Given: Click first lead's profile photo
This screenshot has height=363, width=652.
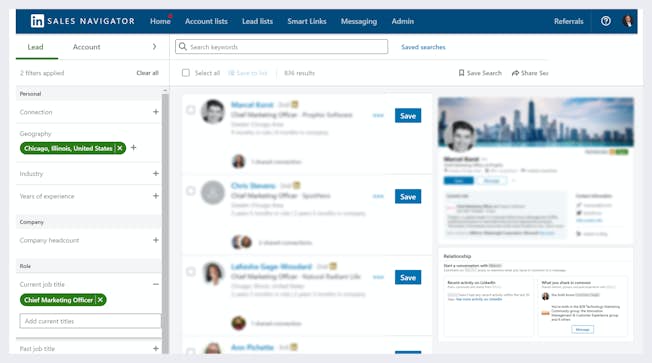Looking at the screenshot, I should [212, 111].
